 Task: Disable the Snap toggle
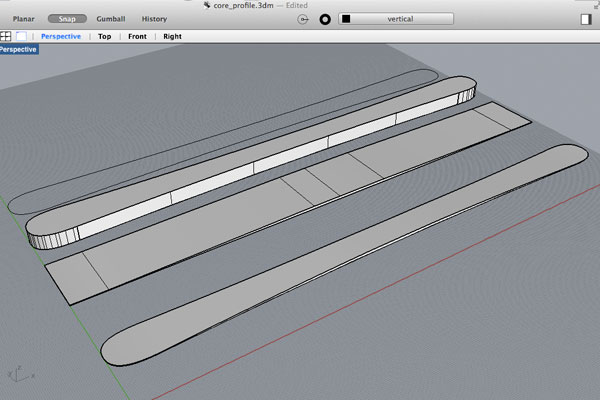(67, 19)
